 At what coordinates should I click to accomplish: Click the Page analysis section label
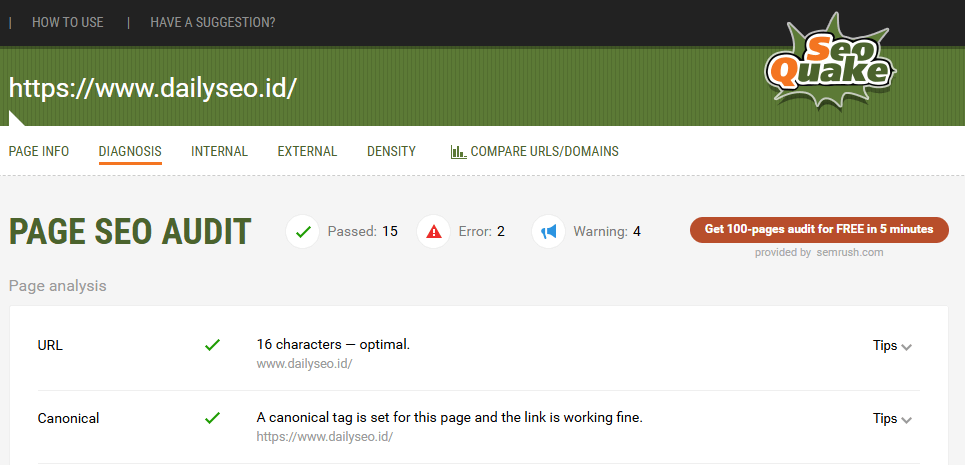[x=57, y=286]
